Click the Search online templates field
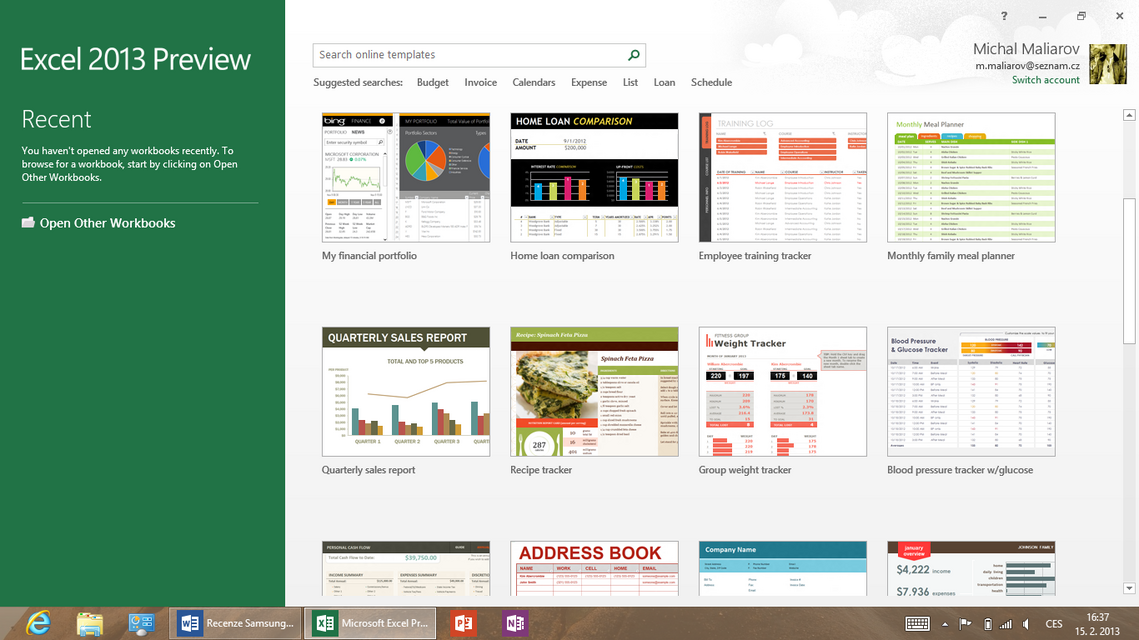 [470, 55]
